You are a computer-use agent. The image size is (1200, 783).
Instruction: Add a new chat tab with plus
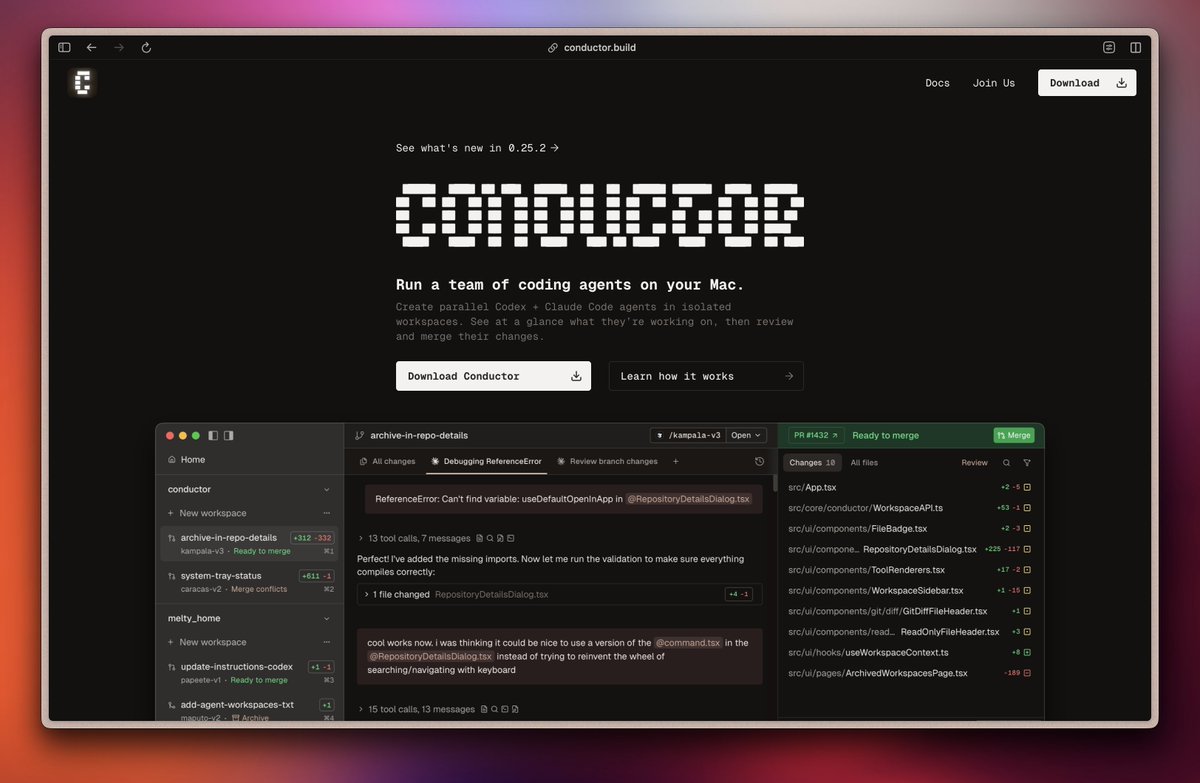coord(675,462)
